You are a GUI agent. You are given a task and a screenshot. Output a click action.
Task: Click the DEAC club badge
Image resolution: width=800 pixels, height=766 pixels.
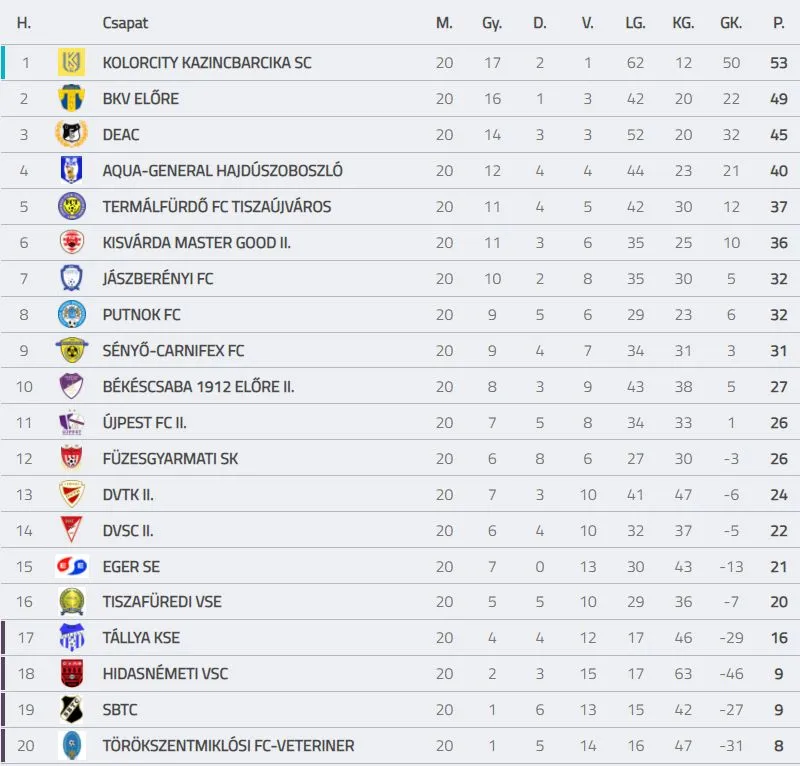click(x=71, y=135)
